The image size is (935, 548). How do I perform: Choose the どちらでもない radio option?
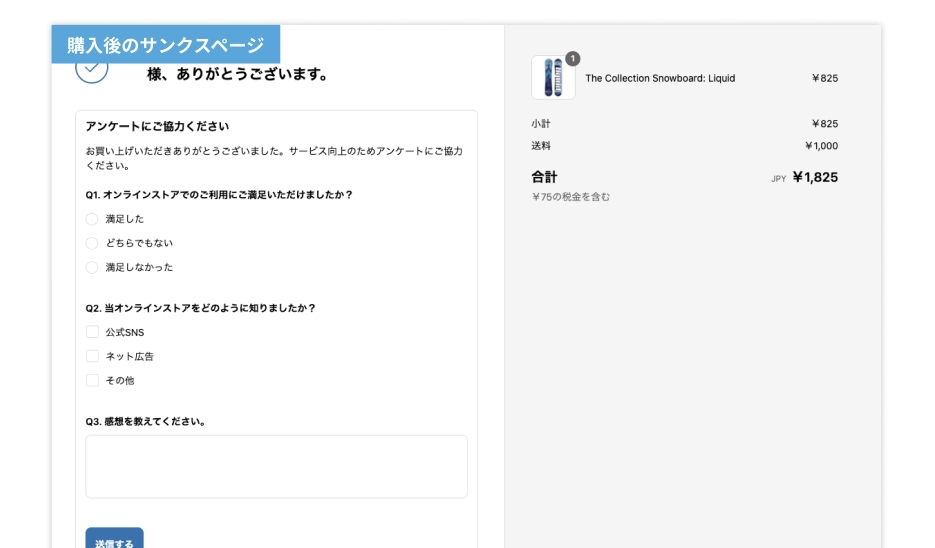[x=92, y=243]
